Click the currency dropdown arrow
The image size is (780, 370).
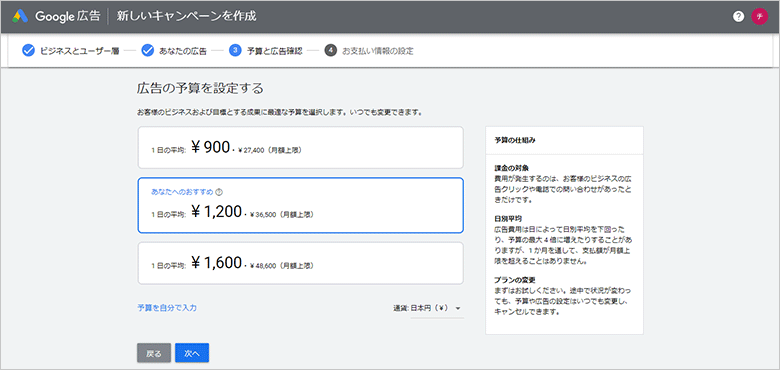(x=457, y=308)
